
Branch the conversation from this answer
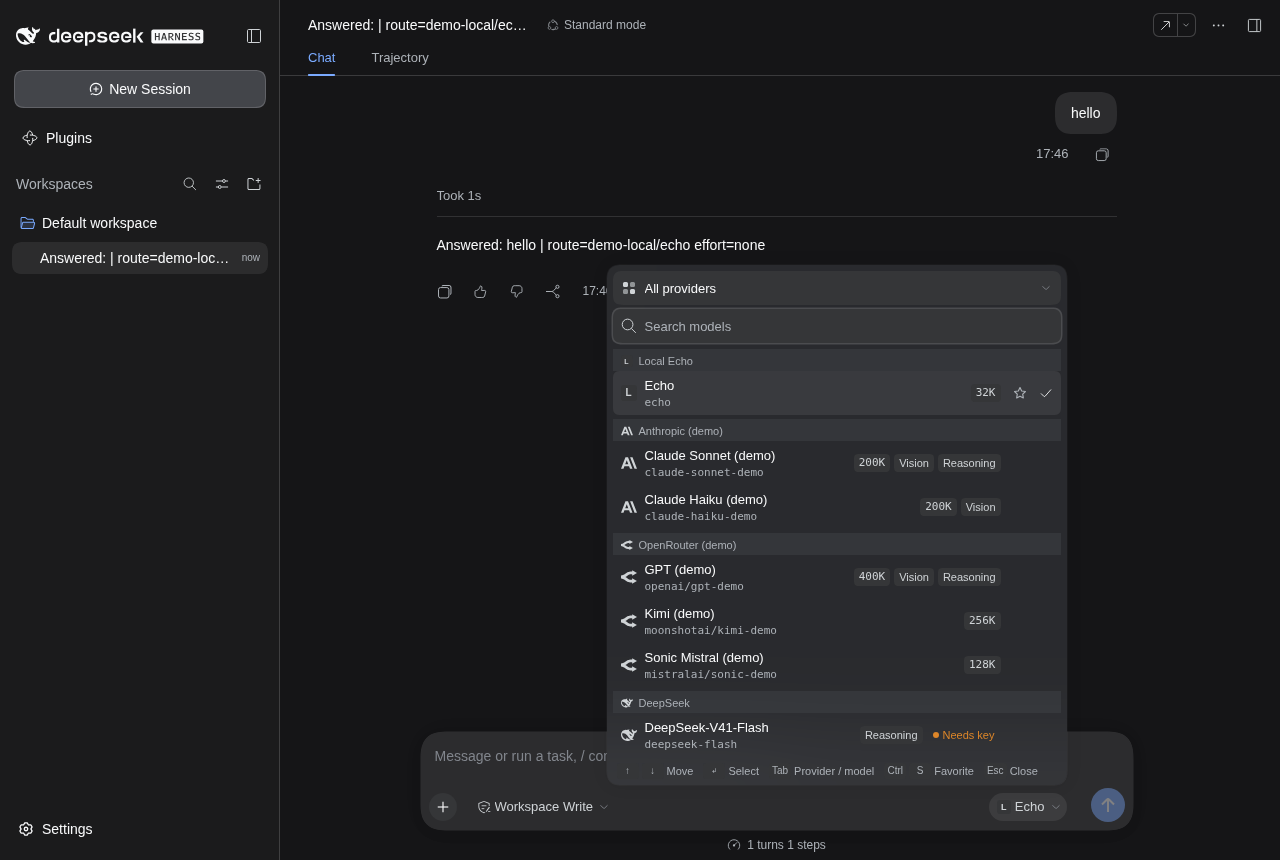click(553, 291)
